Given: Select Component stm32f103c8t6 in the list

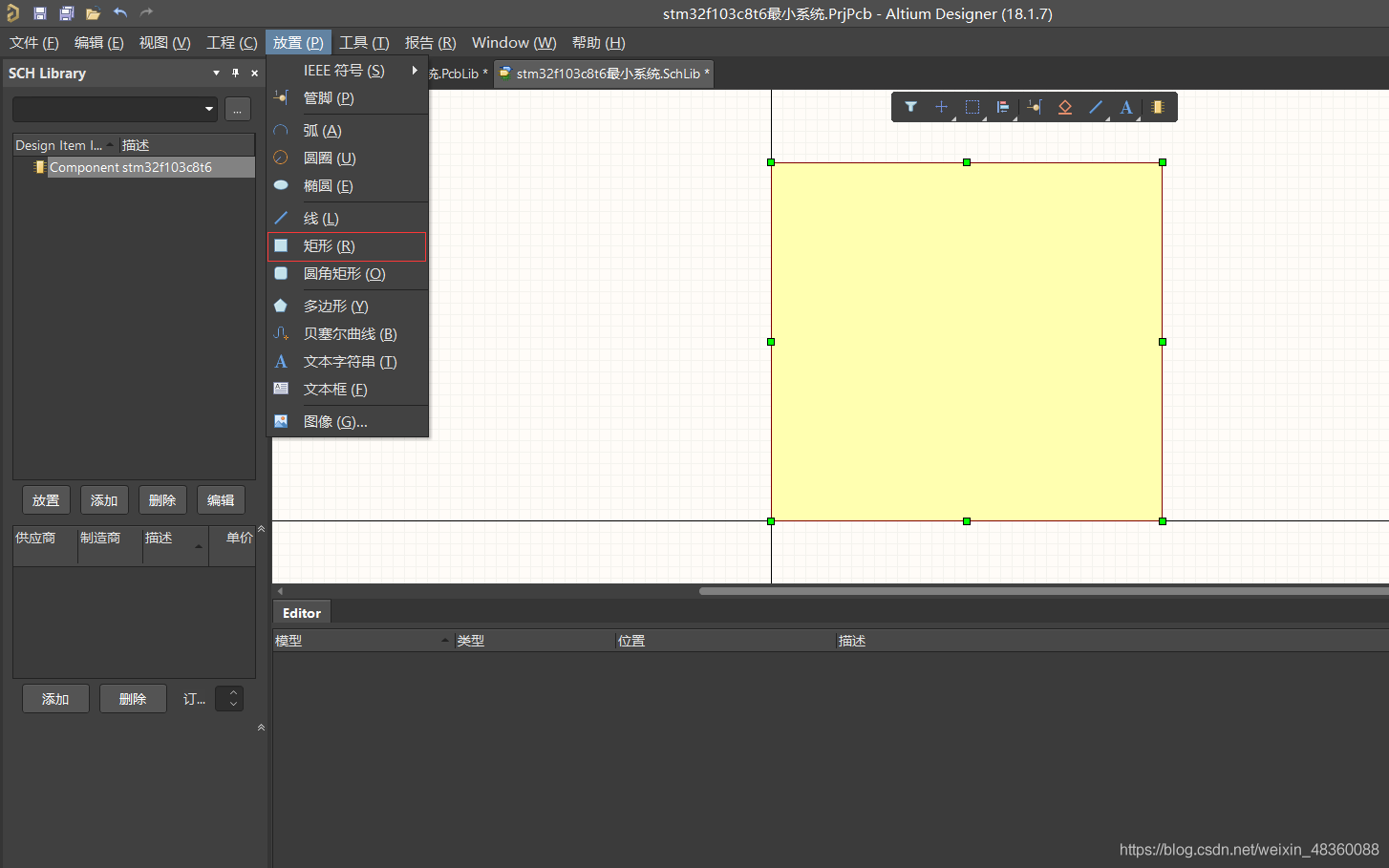Looking at the screenshot, I should coord(135,167).
